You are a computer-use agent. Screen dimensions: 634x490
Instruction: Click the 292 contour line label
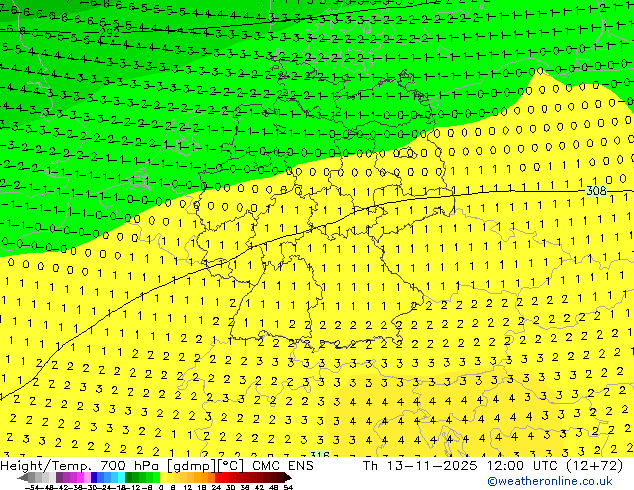[110, 33]
